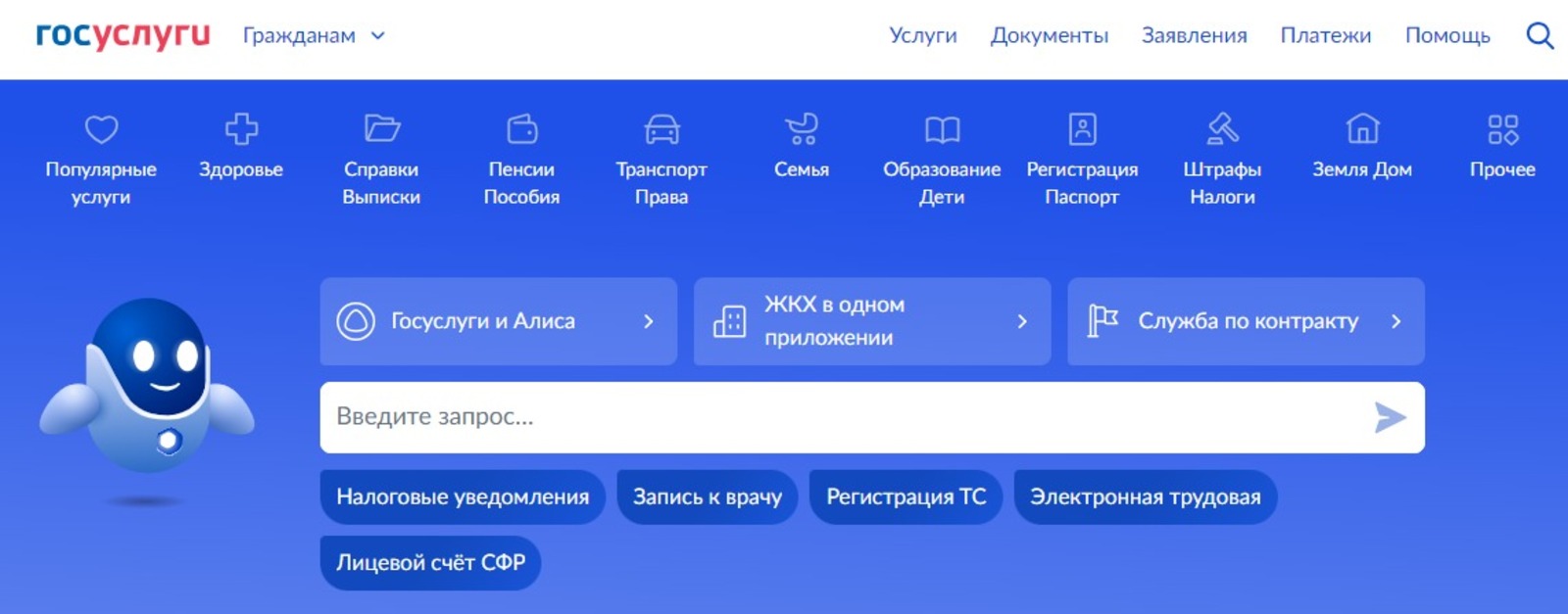Select the Справки Выписки folder icon
This screenshot has height=614, width=1568.
pyautogui.click(x=381, y=129)
